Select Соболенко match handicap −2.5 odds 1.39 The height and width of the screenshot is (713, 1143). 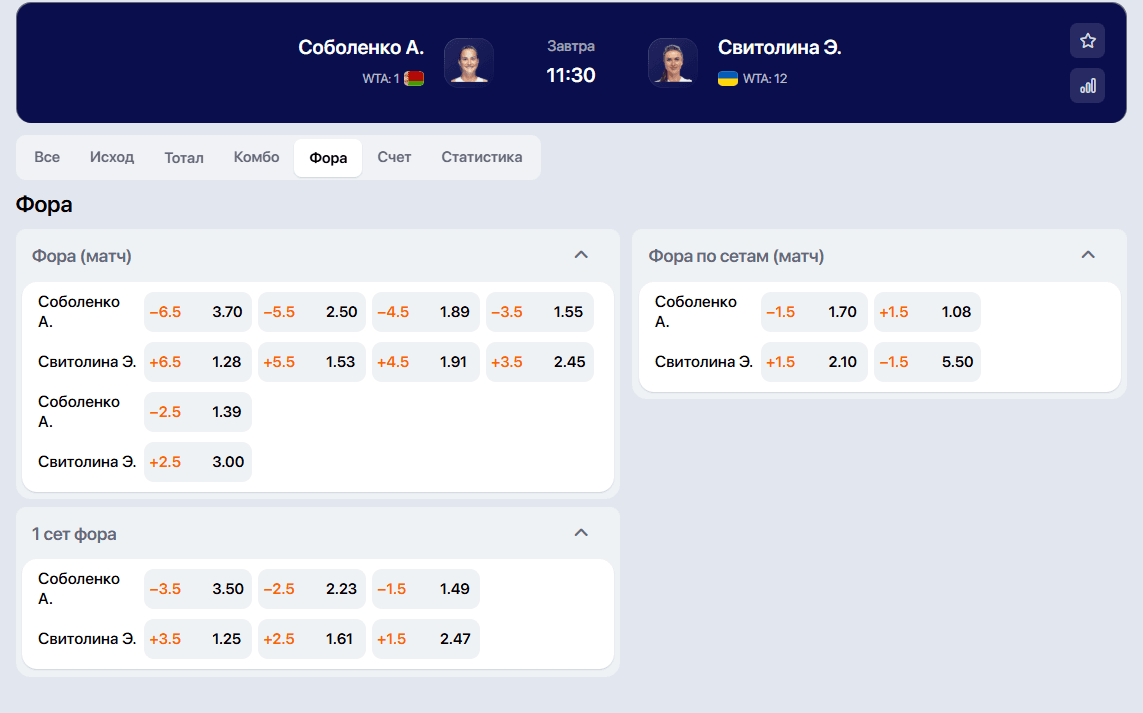point(198,412)
